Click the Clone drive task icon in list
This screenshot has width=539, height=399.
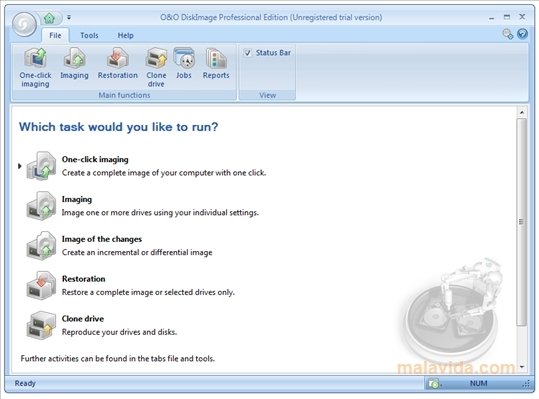(41, 325)
